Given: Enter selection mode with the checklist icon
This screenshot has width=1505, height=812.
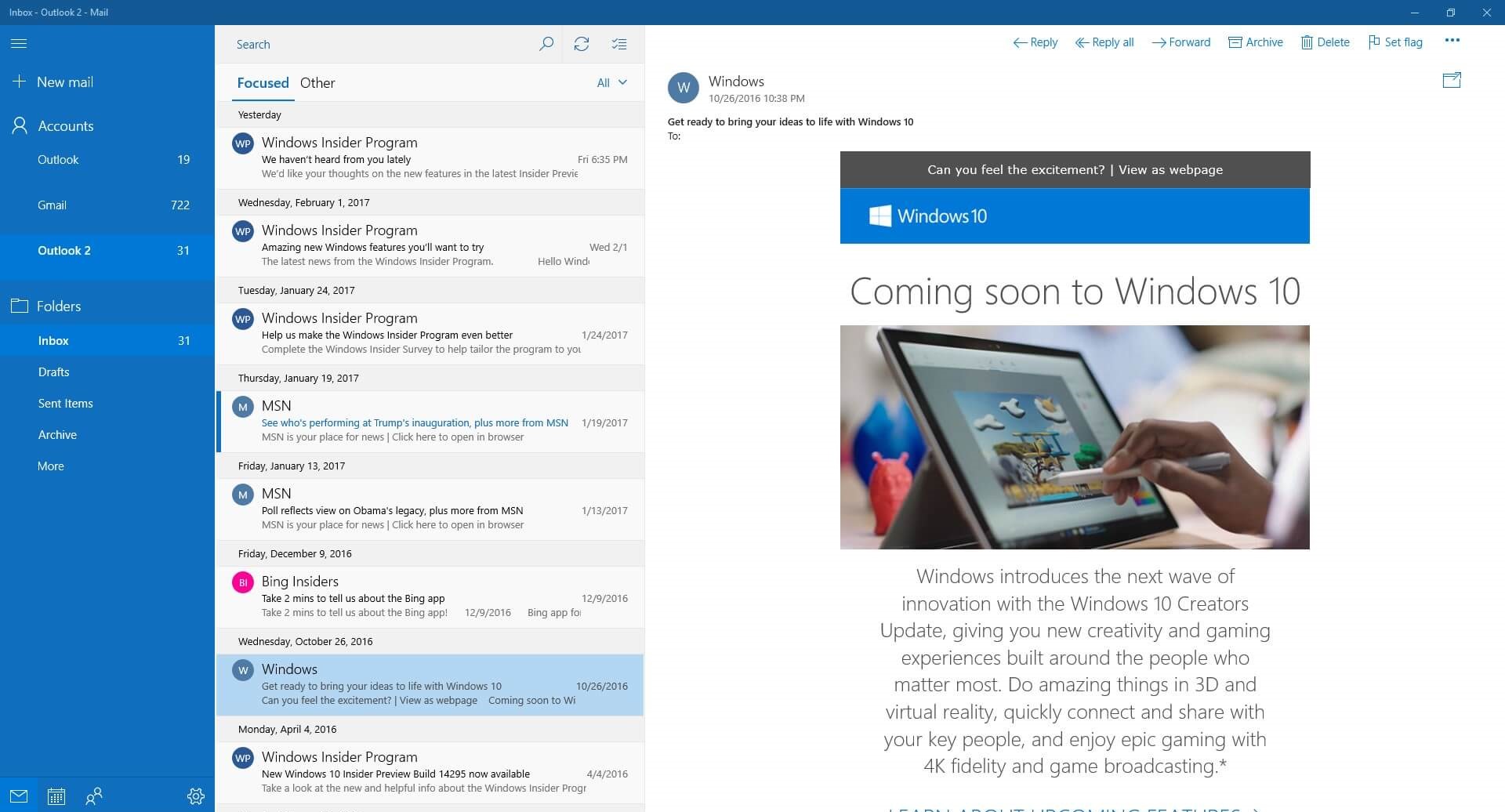Looking at the screenshot, I should (x=619, y=44).
